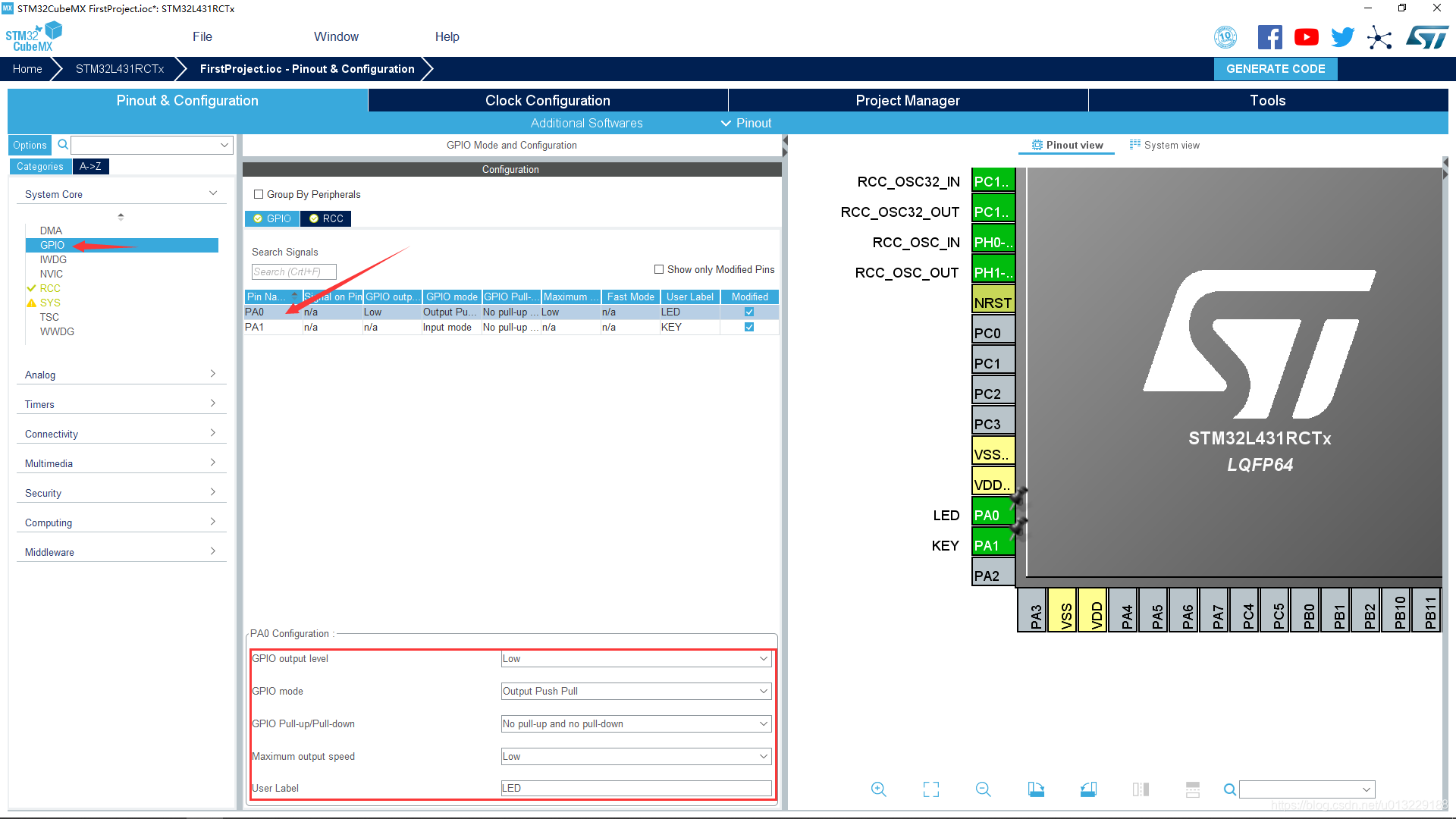Click the horizontal split layout icon
This screenshot has height=819, width=1456.
coord(1193,789)
